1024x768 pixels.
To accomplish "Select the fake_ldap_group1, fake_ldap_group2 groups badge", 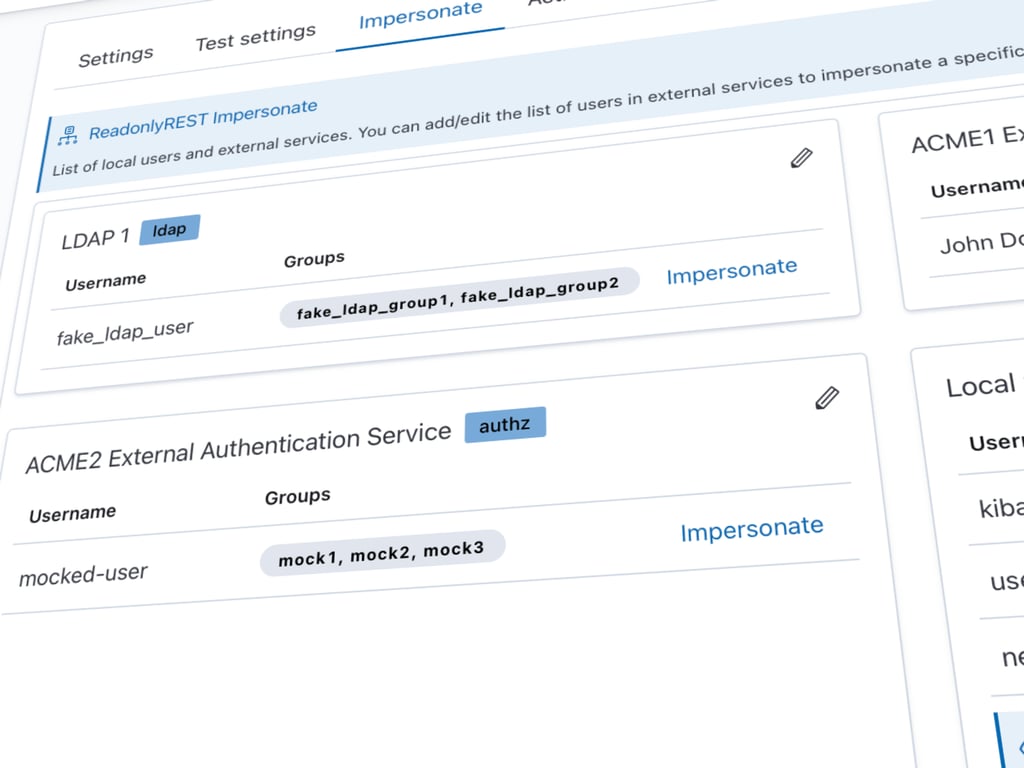I will coord(458,297).
